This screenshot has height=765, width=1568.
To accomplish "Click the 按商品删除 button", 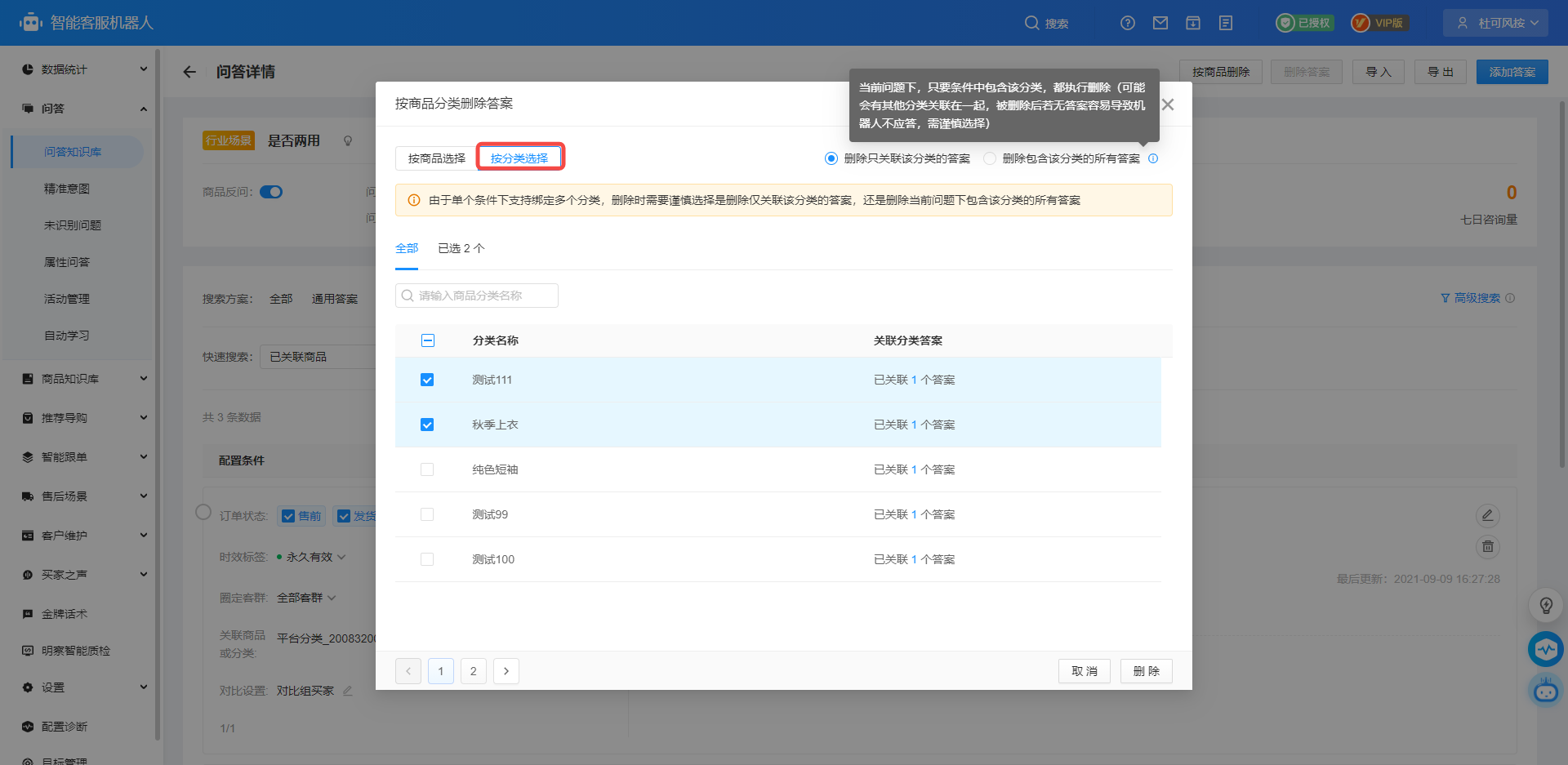I will click(x=1221, y=72).
